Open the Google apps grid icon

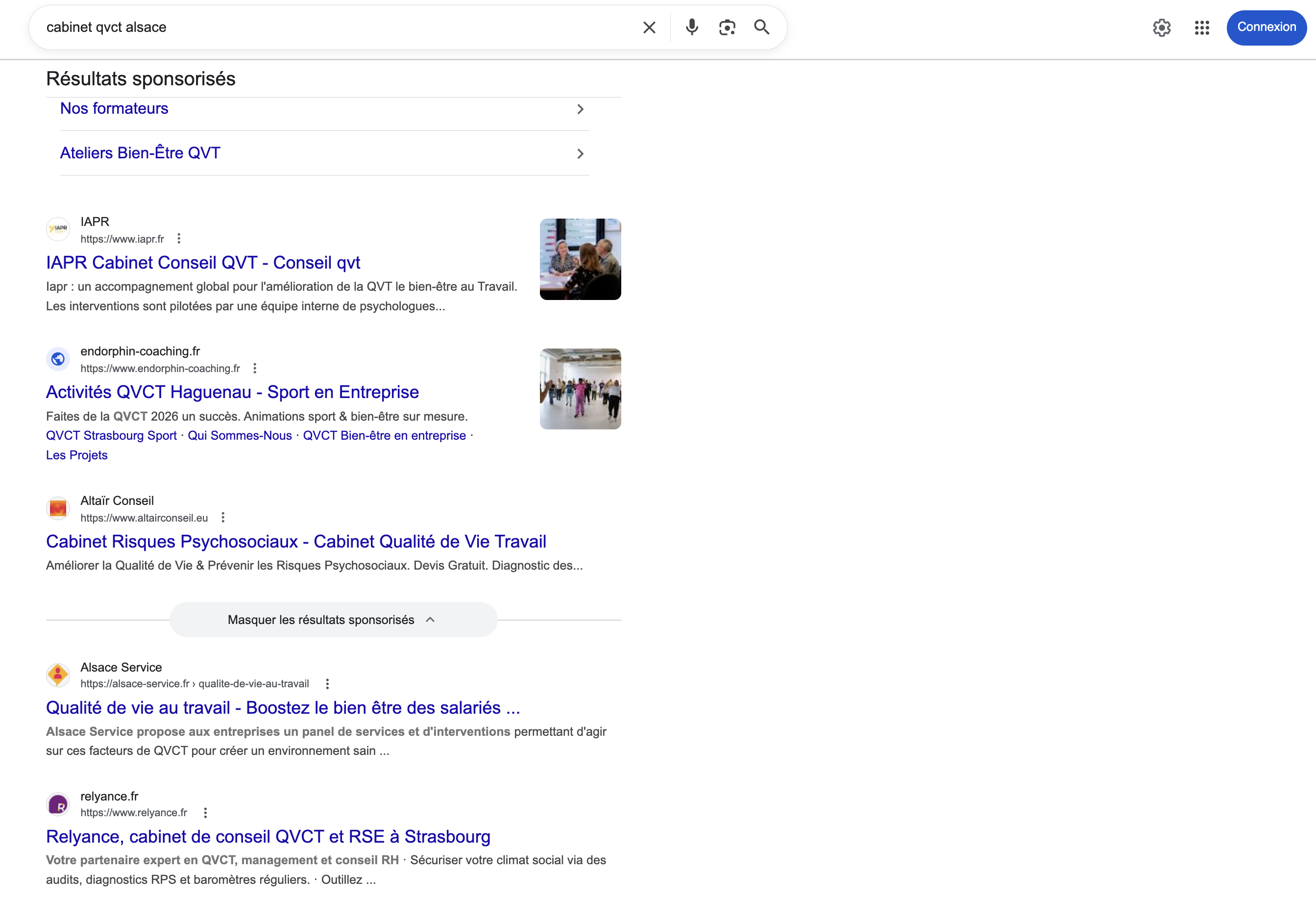coord(1202,27)
